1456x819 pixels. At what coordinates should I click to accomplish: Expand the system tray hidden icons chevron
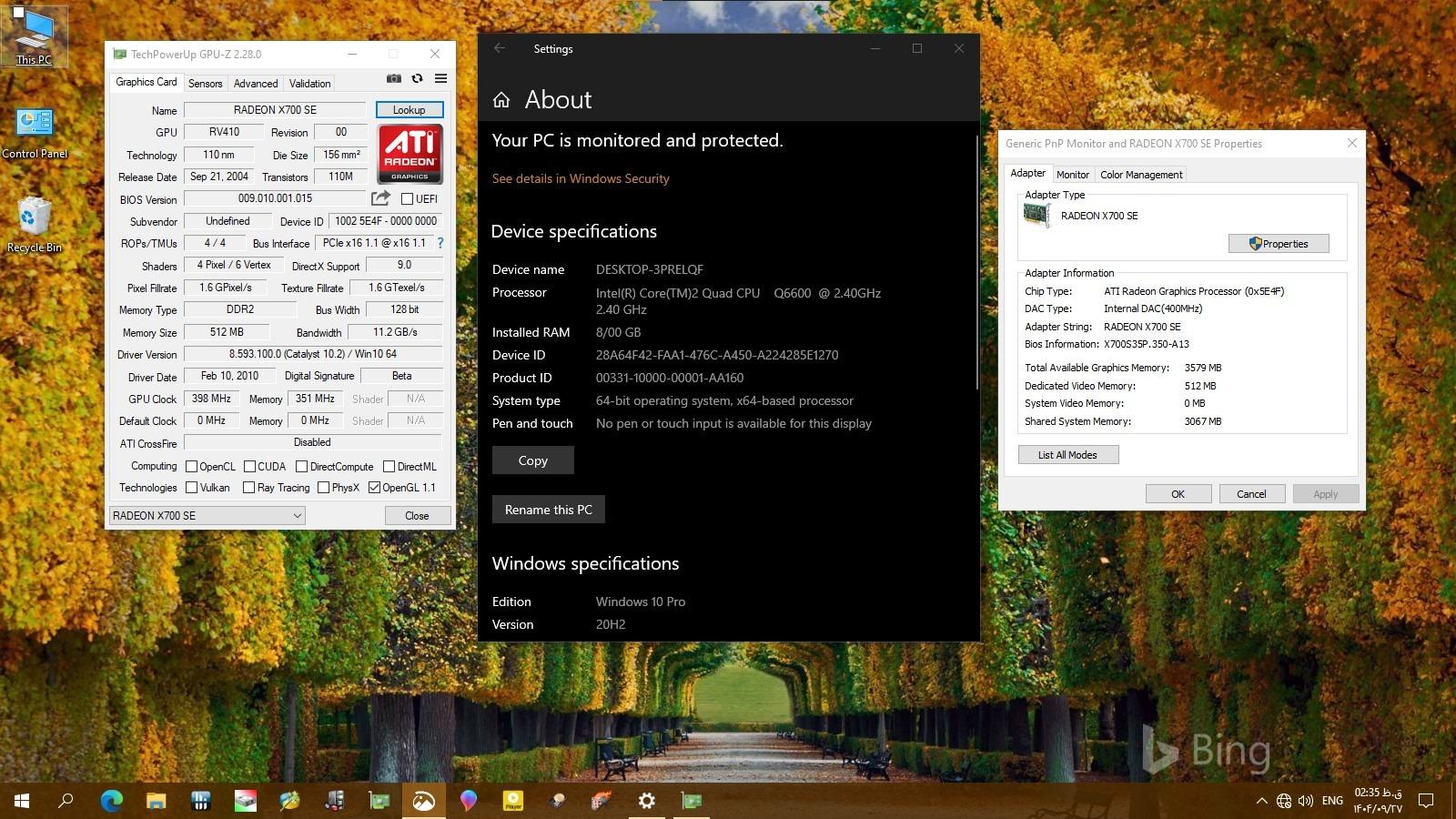point(1261,801)
